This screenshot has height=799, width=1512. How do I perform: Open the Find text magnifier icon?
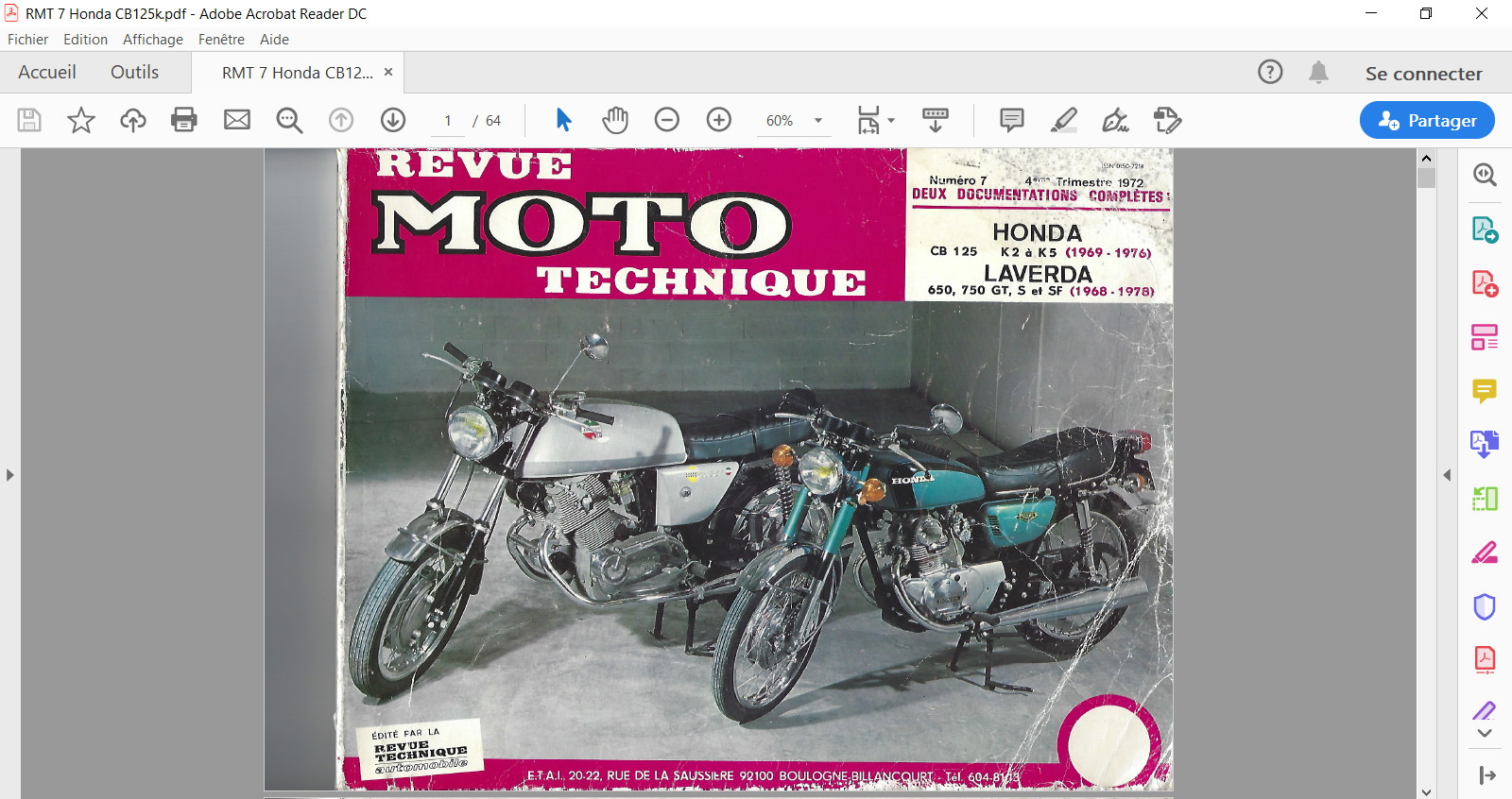click(x=289, y=120)
